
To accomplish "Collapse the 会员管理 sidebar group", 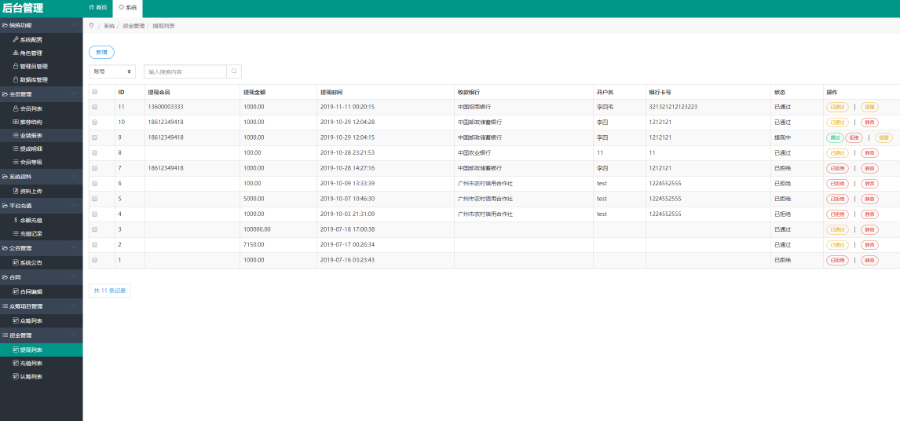I will pyautogui.click(x=41, y=93).
